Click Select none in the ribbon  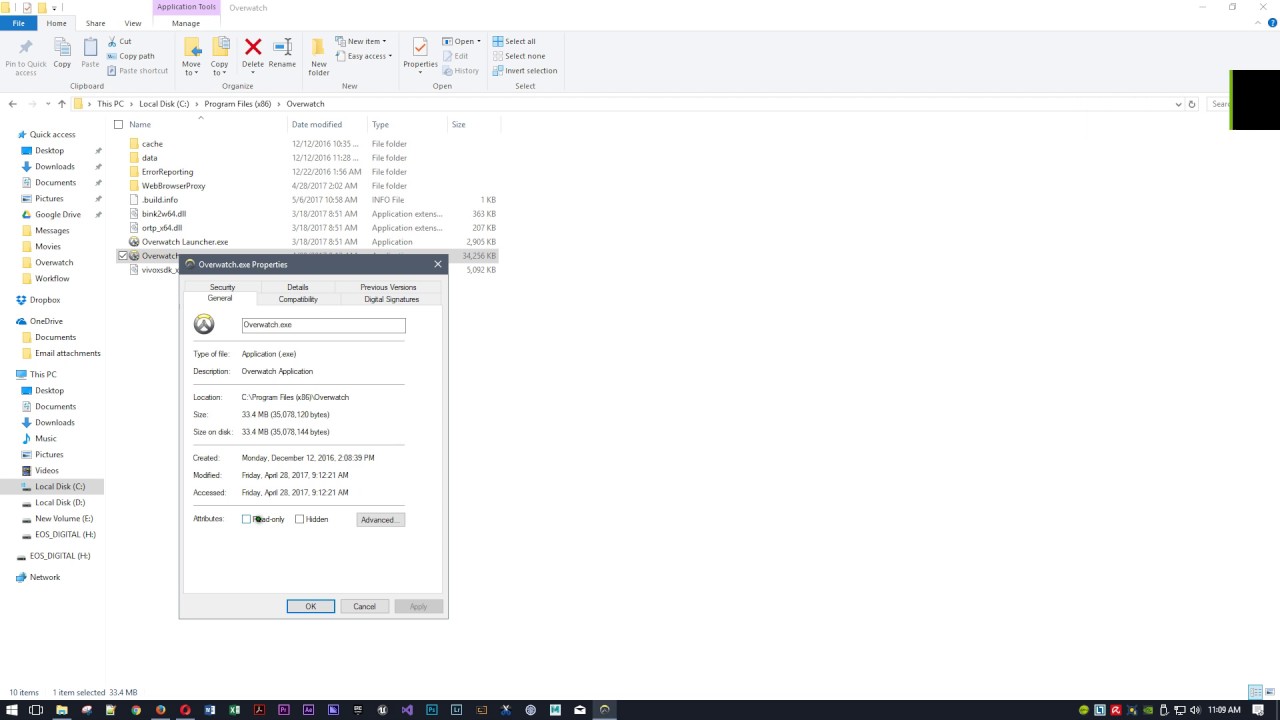(518, 56)
